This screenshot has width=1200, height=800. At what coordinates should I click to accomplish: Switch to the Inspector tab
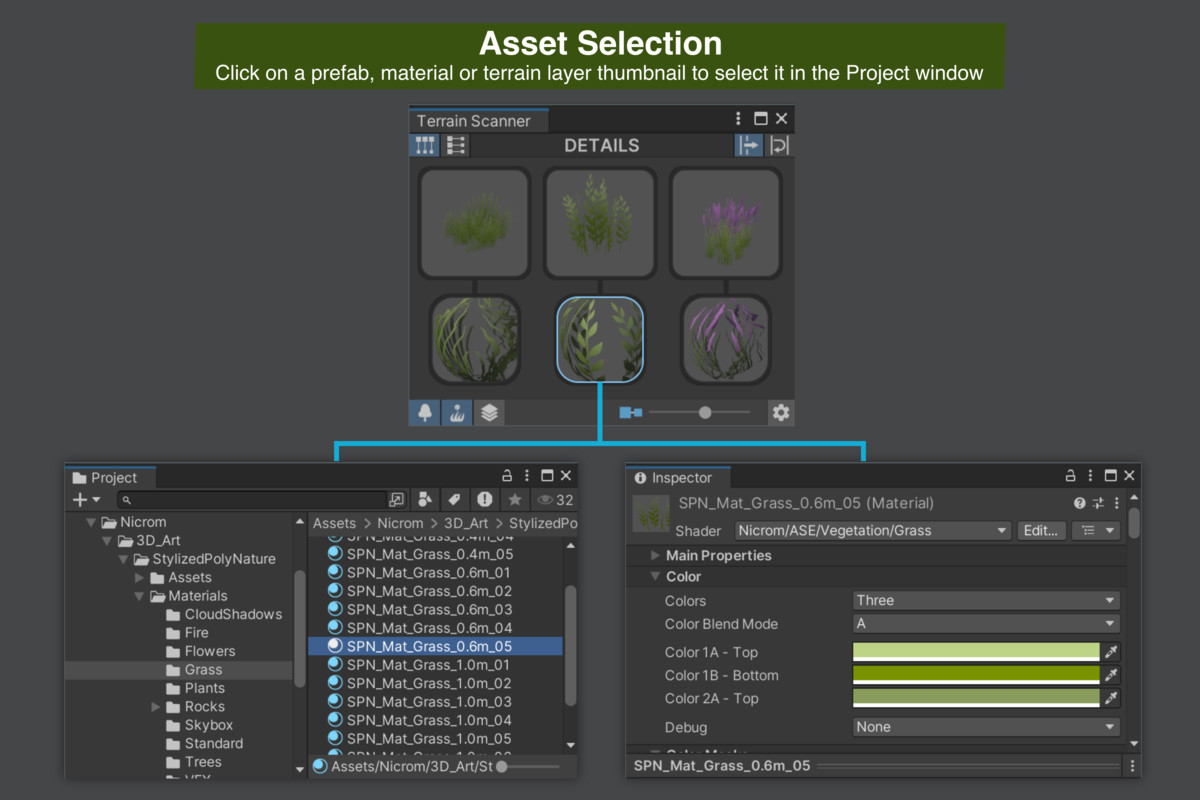click(x=678, y=478)
